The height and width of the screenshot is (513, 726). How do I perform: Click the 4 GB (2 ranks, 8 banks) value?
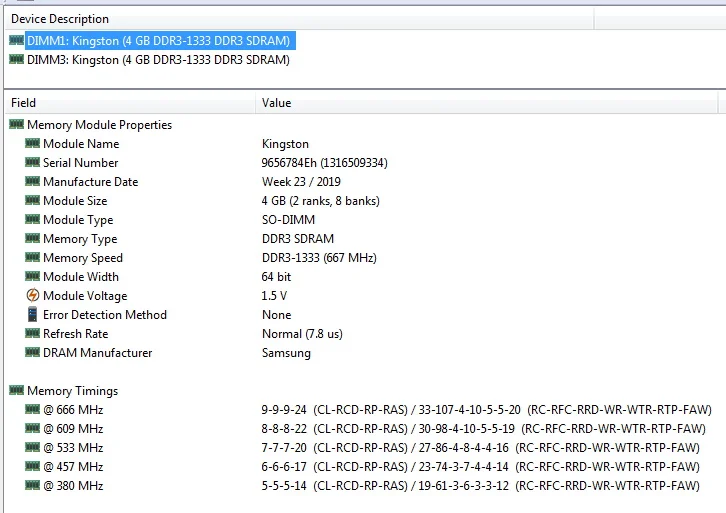(x=321, y=201)
